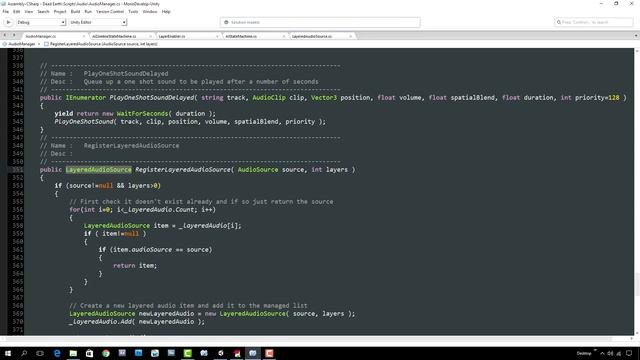Launch Microsoft Edge from the taskbar

click(x=57, y=353)
